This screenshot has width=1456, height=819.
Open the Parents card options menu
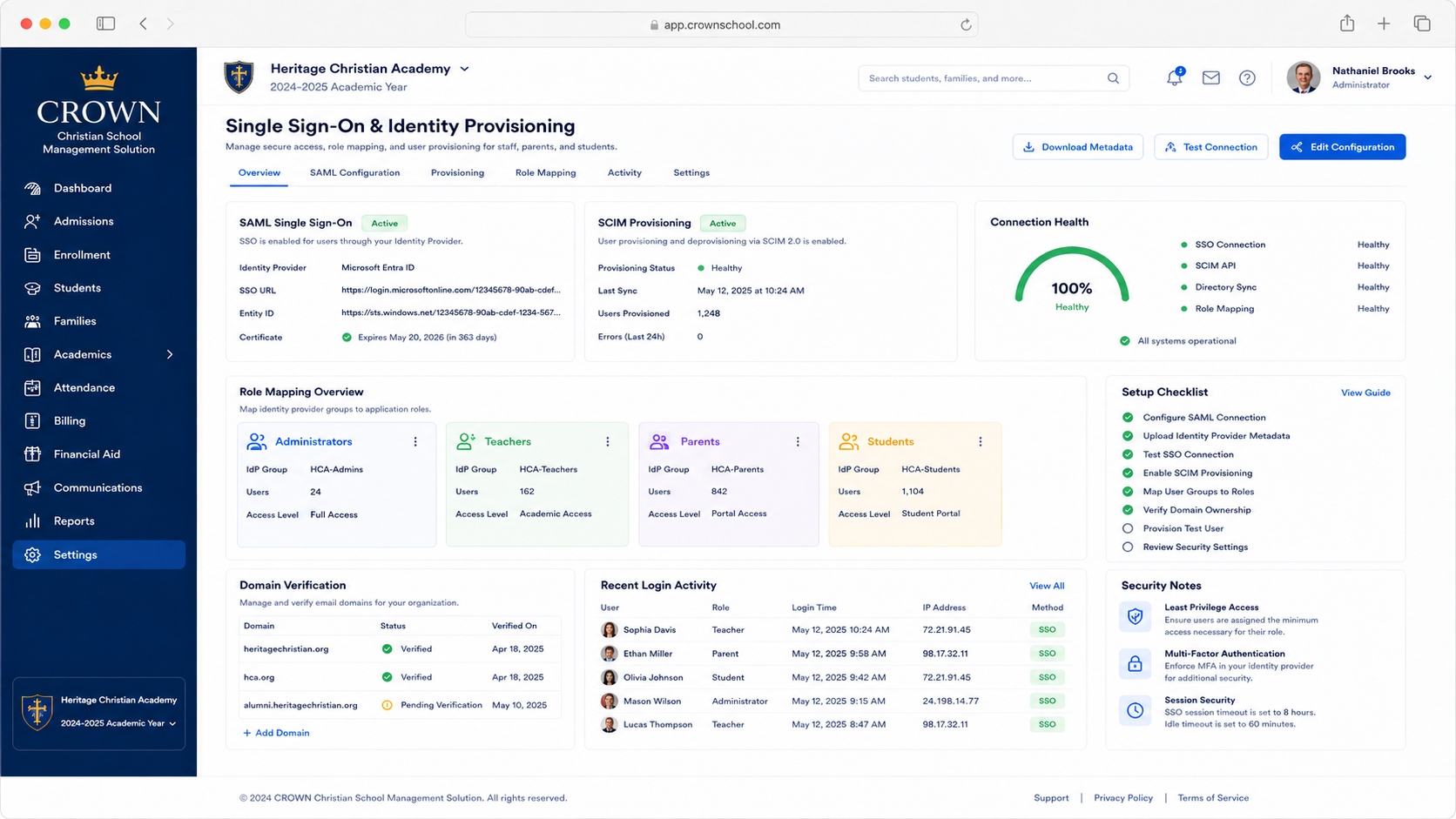798,442
